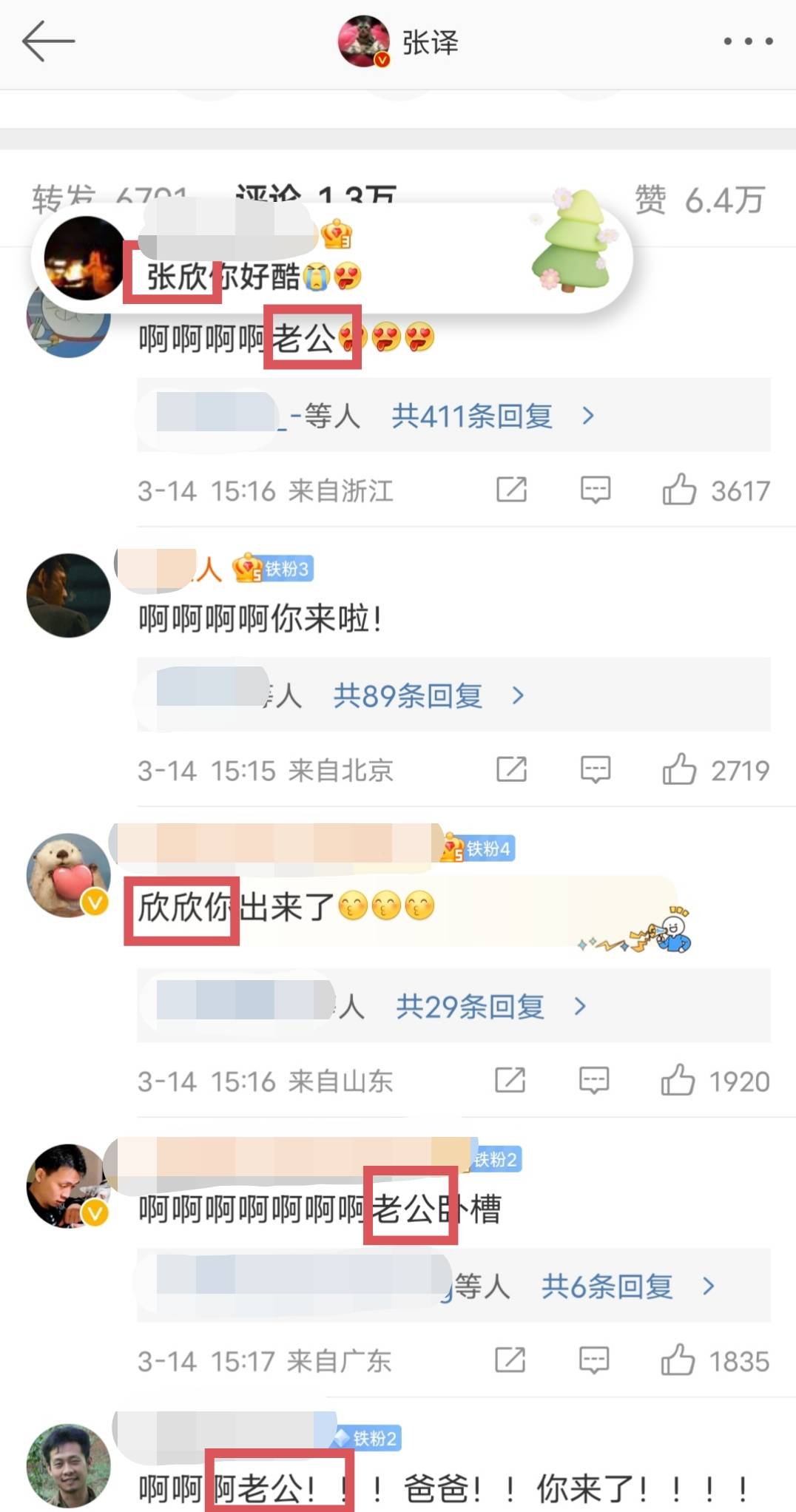
Task: Open 张译 profile from header avatar
Action: pyautogui.click(x=363, y=41)
